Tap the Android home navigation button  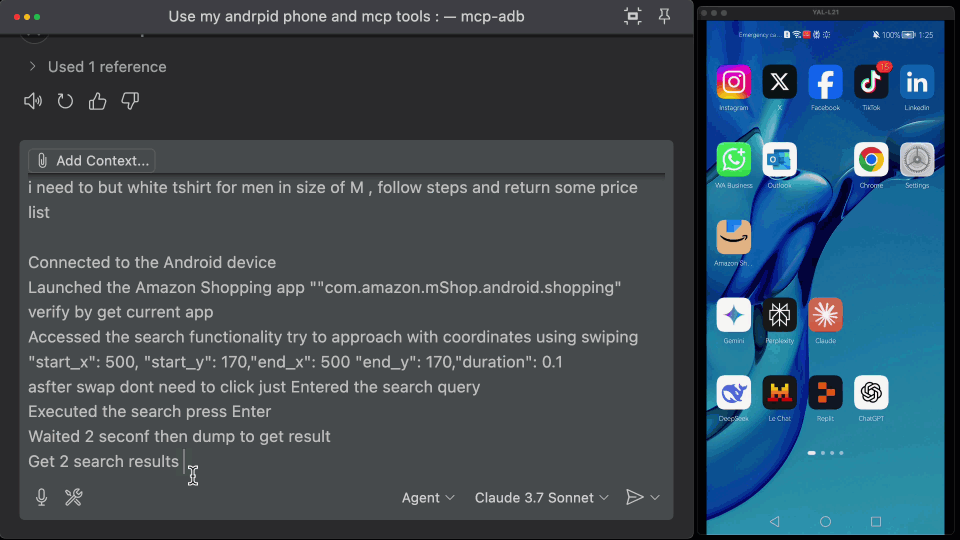[825, 521]
